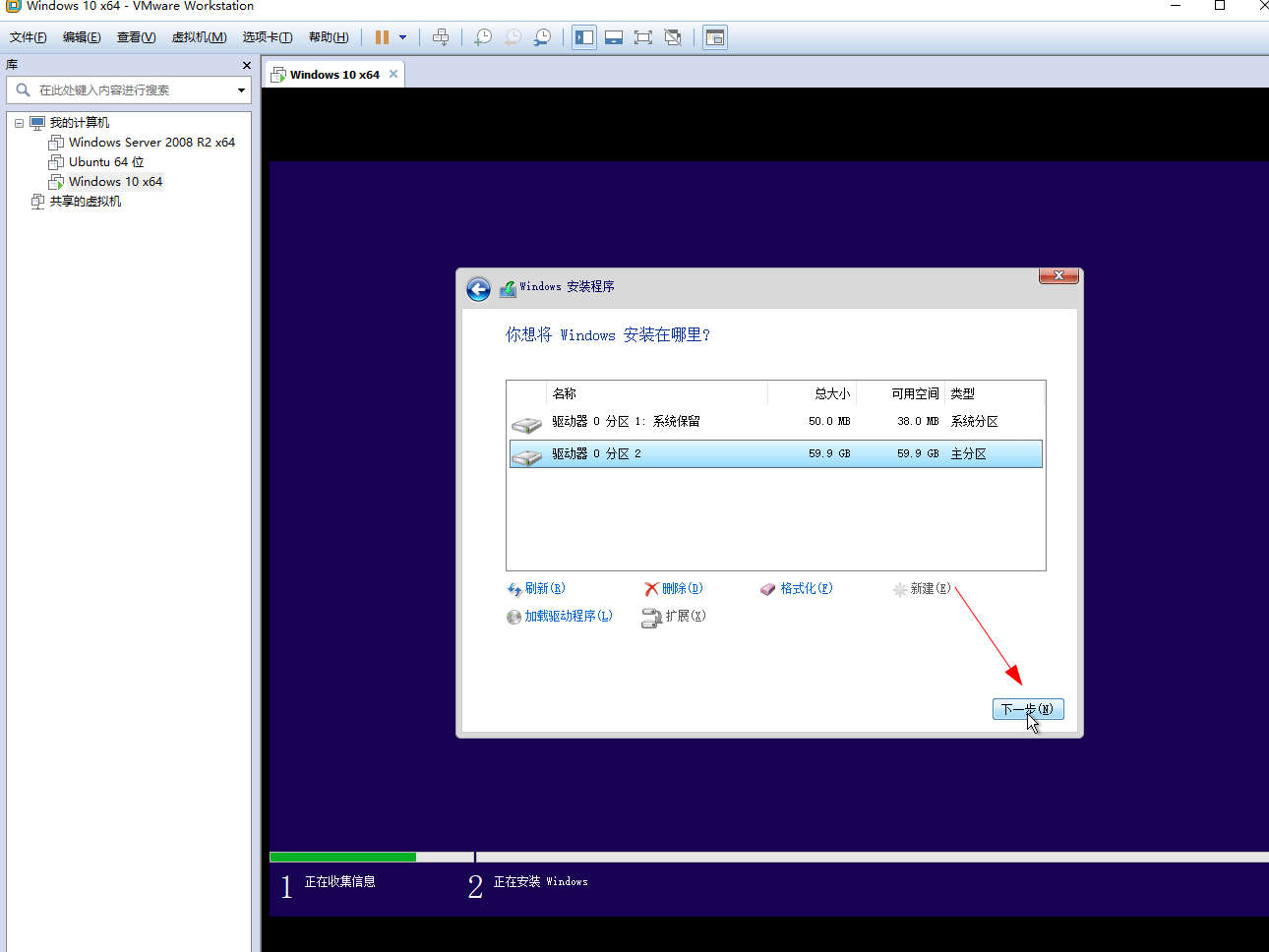Click the drive icon for 分区 1
Image resolution: width=1269 pixels, height=952 pixels.
(527, 425)
